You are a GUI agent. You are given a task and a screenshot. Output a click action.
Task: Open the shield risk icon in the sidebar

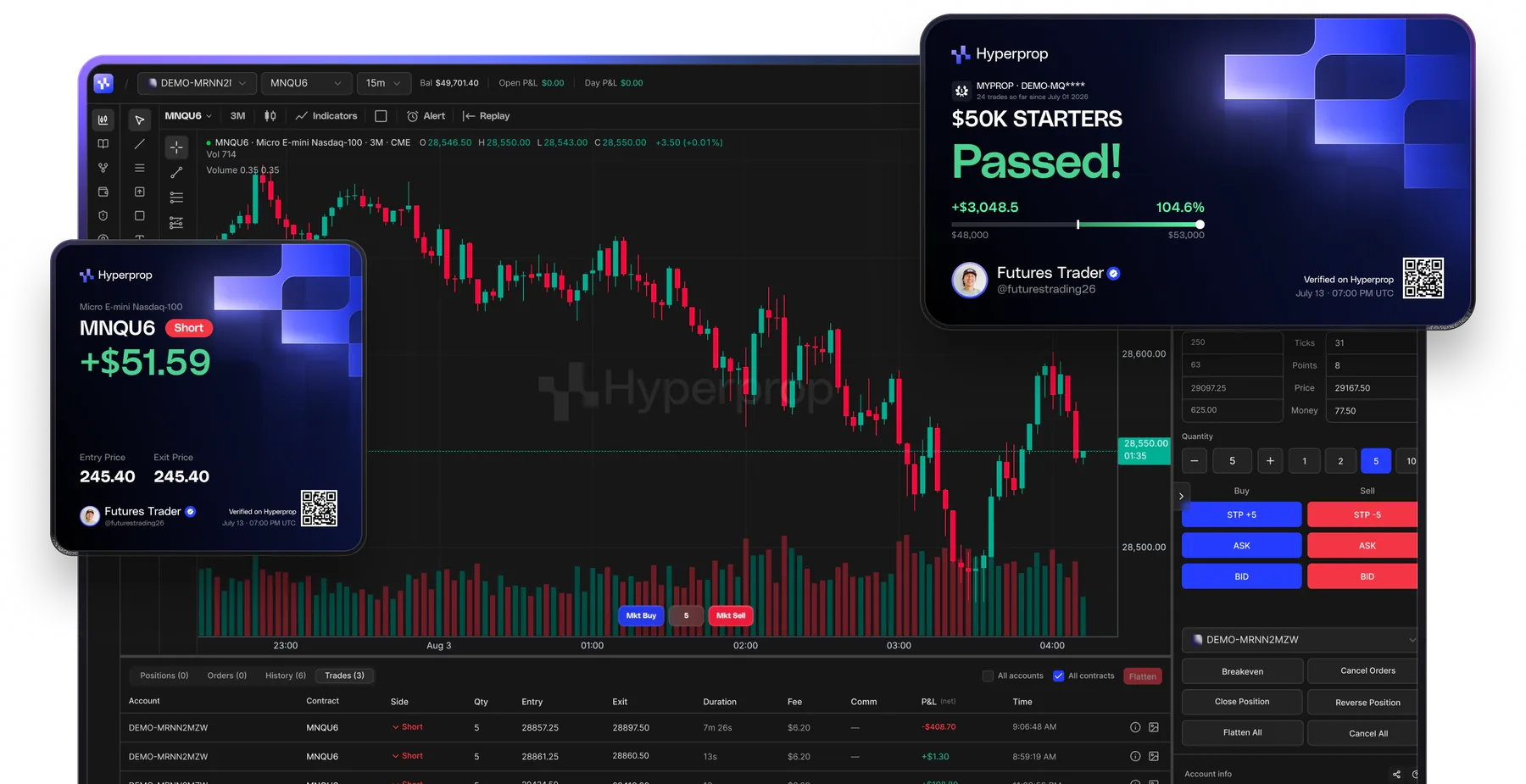click(103, 215)
